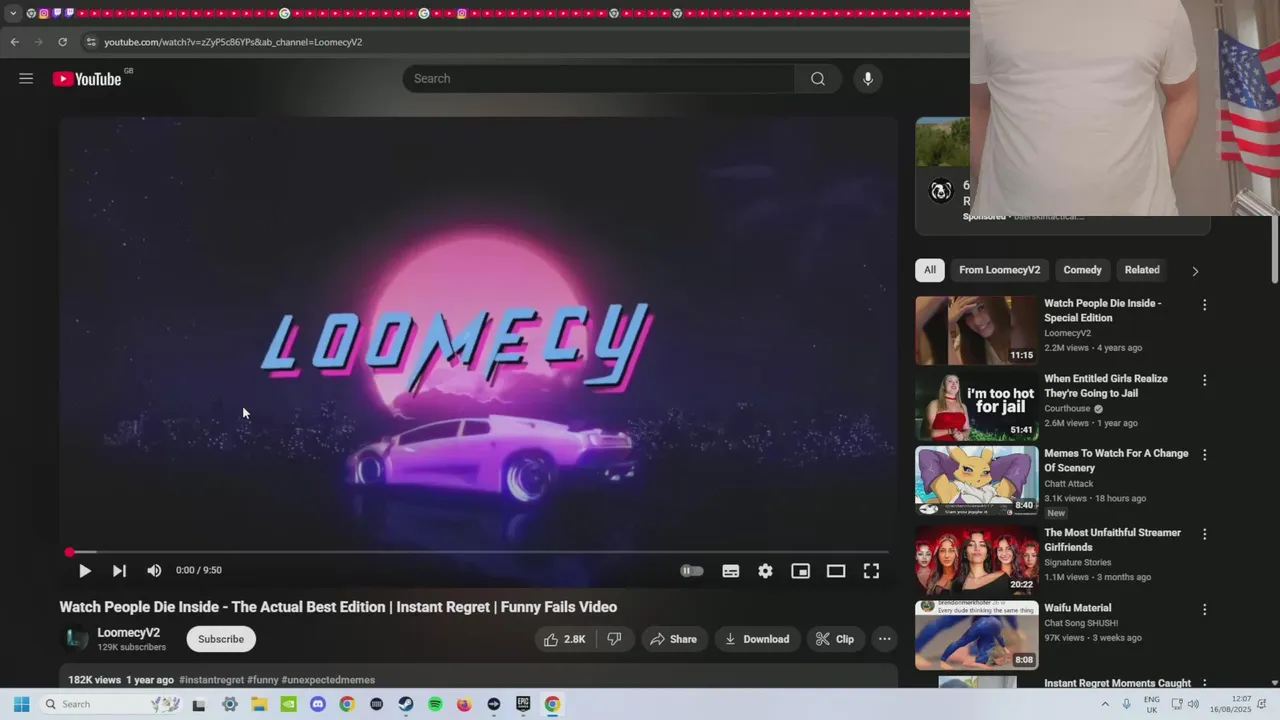This screenshot has width=1280, height=720.
Task: Seek using the video progress bar
Action: 478,552
